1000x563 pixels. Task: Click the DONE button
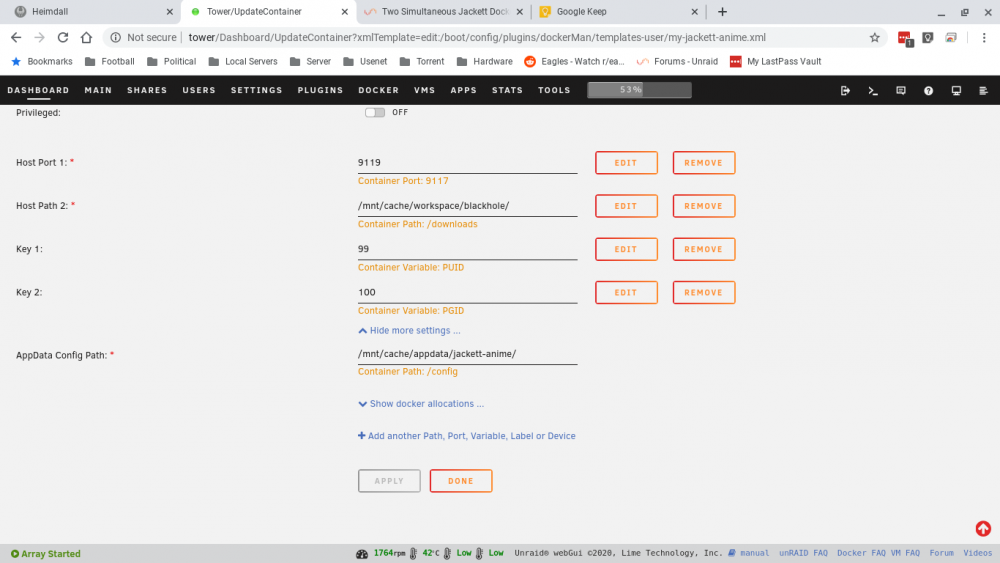[x=460, y=481]
